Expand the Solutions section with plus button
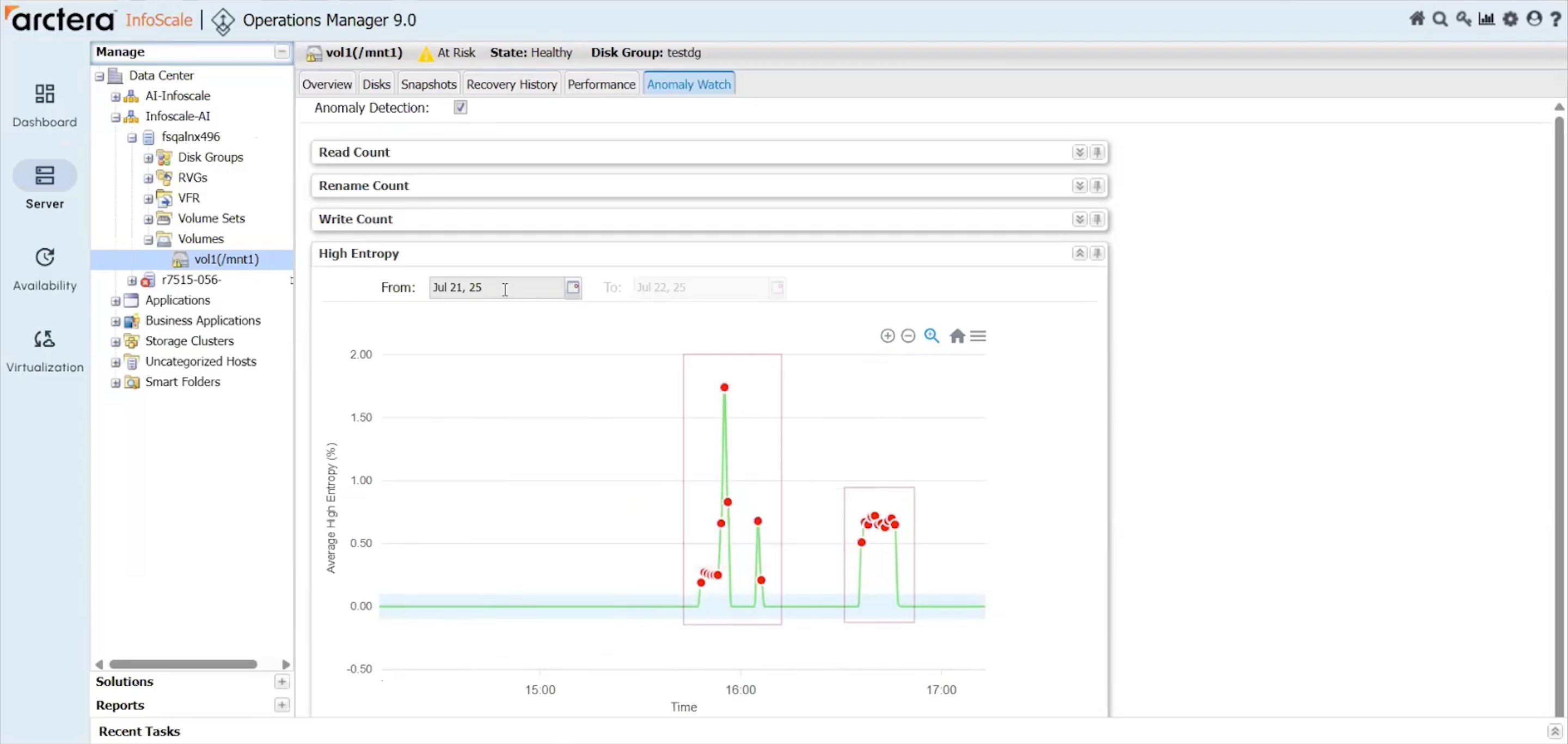 [x=281, y=681]
